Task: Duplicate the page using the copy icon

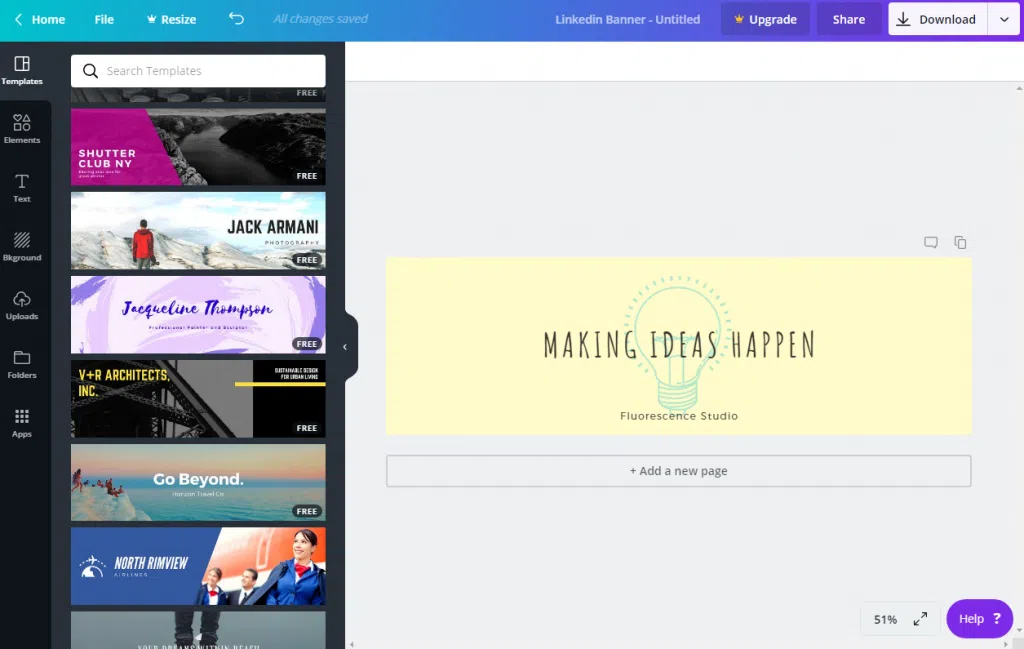Action: [960, 242]
